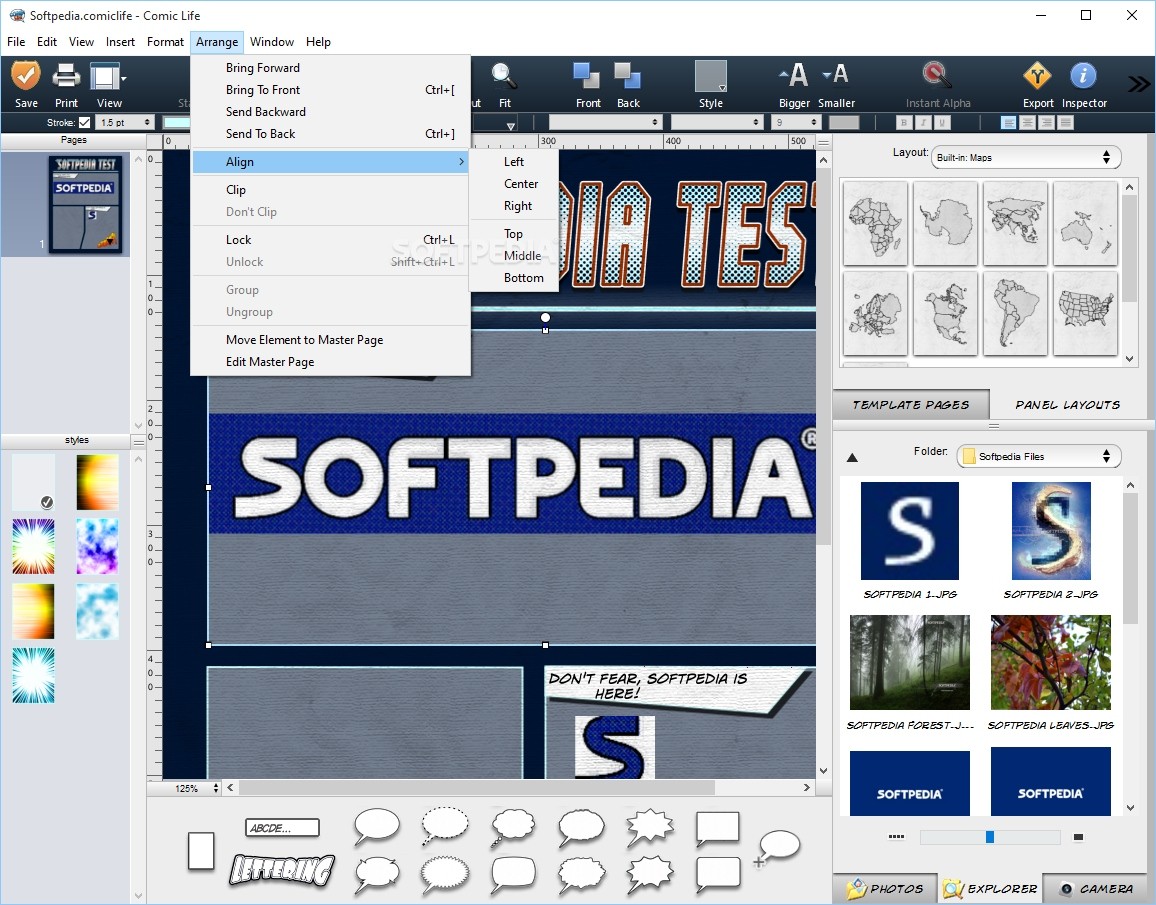The image size is (1156, 905).
Task: Expand the toolbar overflow chevron
Action: (x=1138, y=83)
